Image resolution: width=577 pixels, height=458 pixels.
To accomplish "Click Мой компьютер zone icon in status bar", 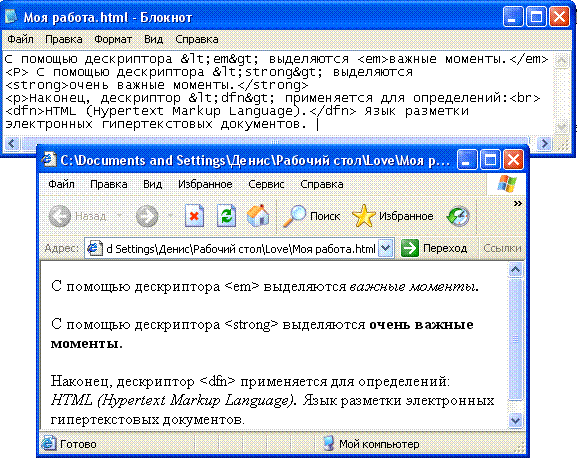I will point(329,444).
